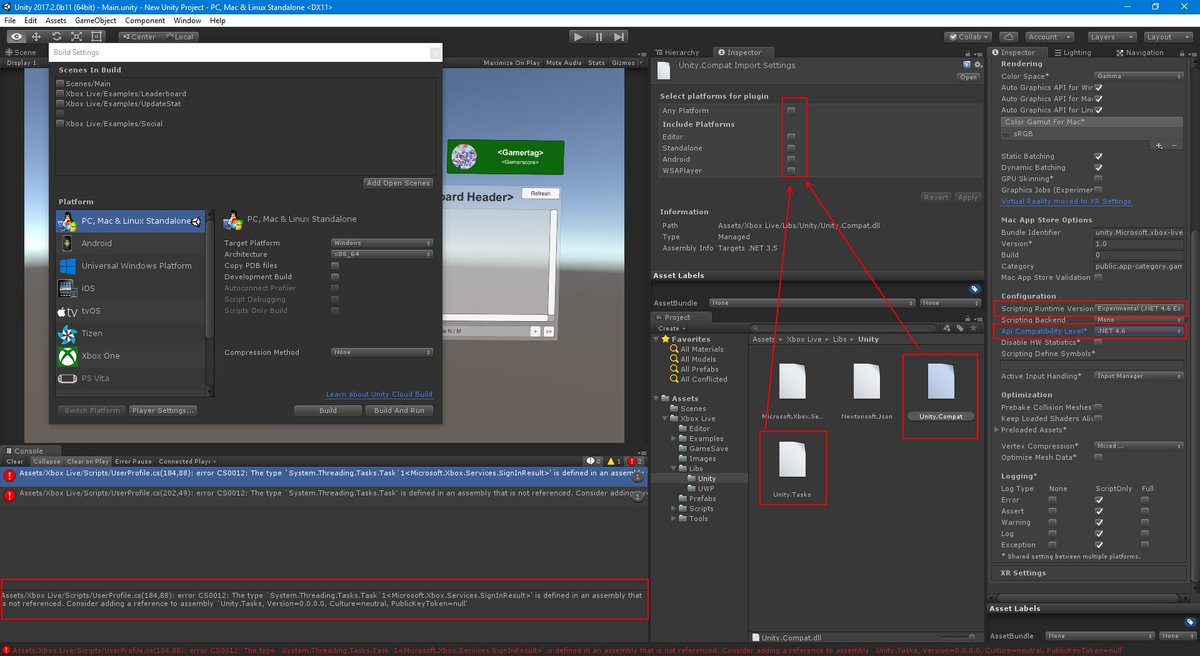Check Any Platform for plugin

click(x=791, y=110)
